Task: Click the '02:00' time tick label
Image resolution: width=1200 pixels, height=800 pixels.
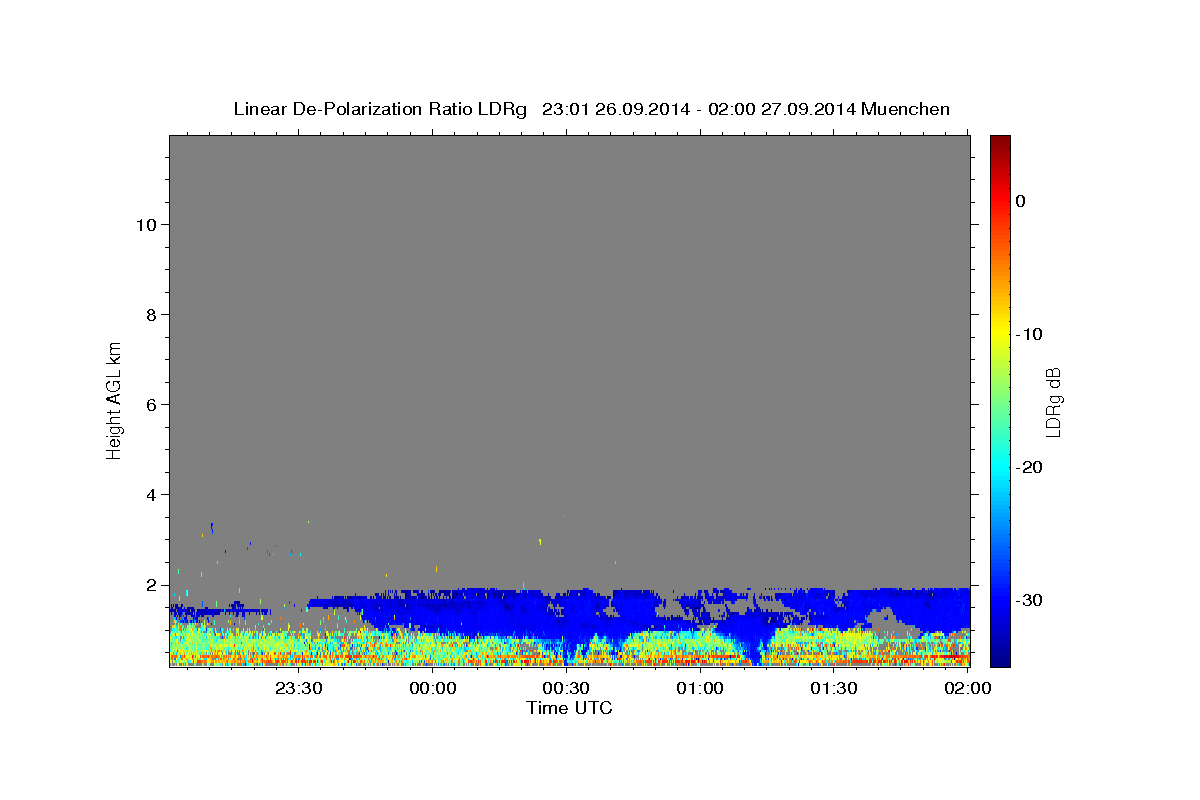Action: coord(968,688)
